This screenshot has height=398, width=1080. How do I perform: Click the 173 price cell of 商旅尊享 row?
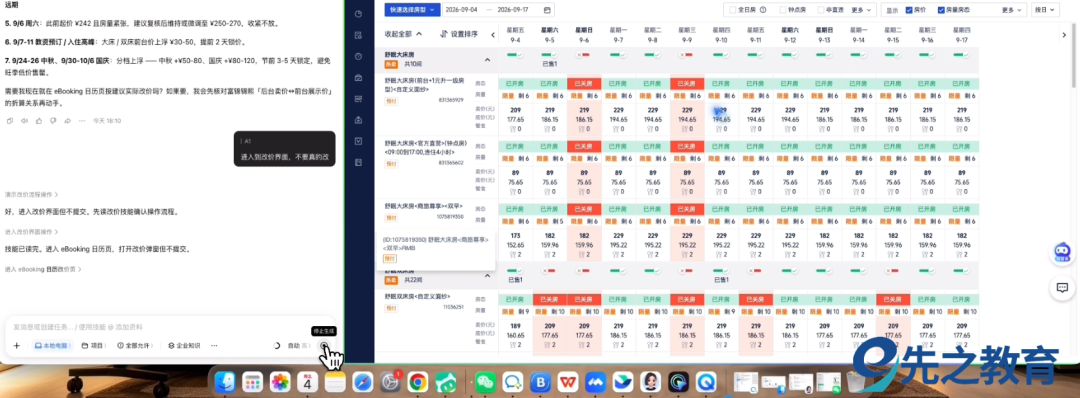click(515, 235)
